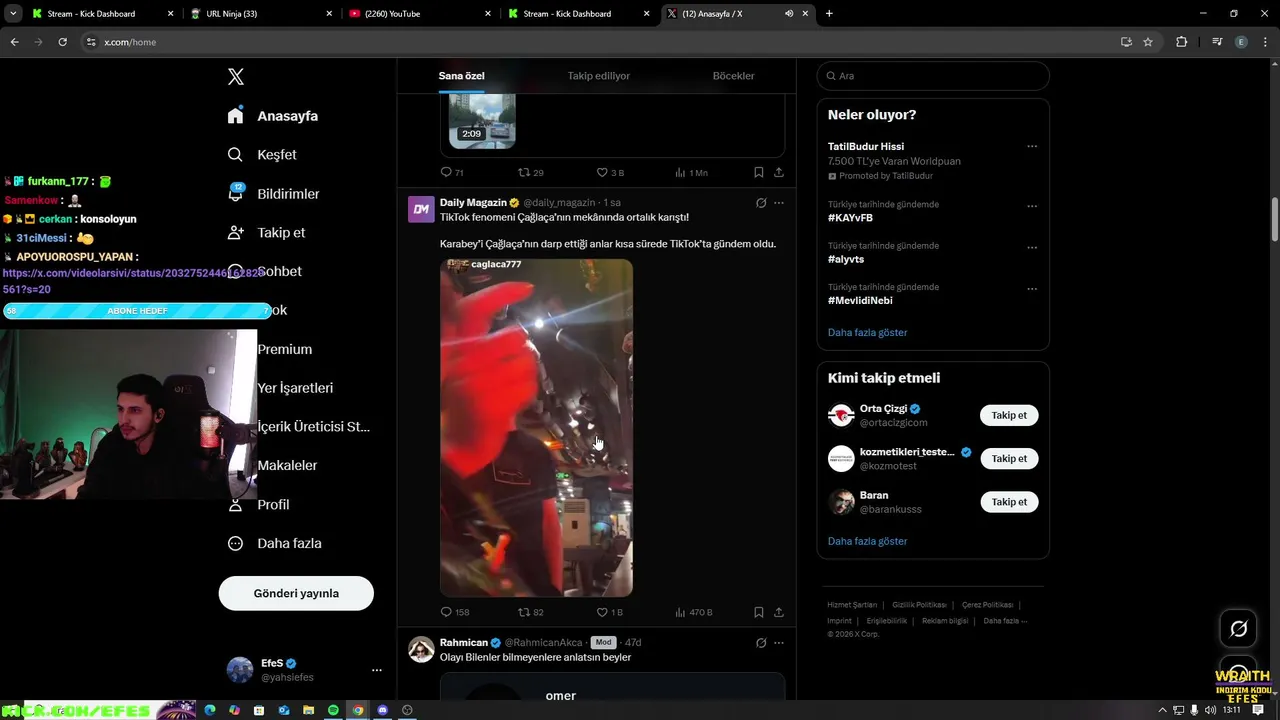Open the #KAYvFB trend

[x=850, y=218]
